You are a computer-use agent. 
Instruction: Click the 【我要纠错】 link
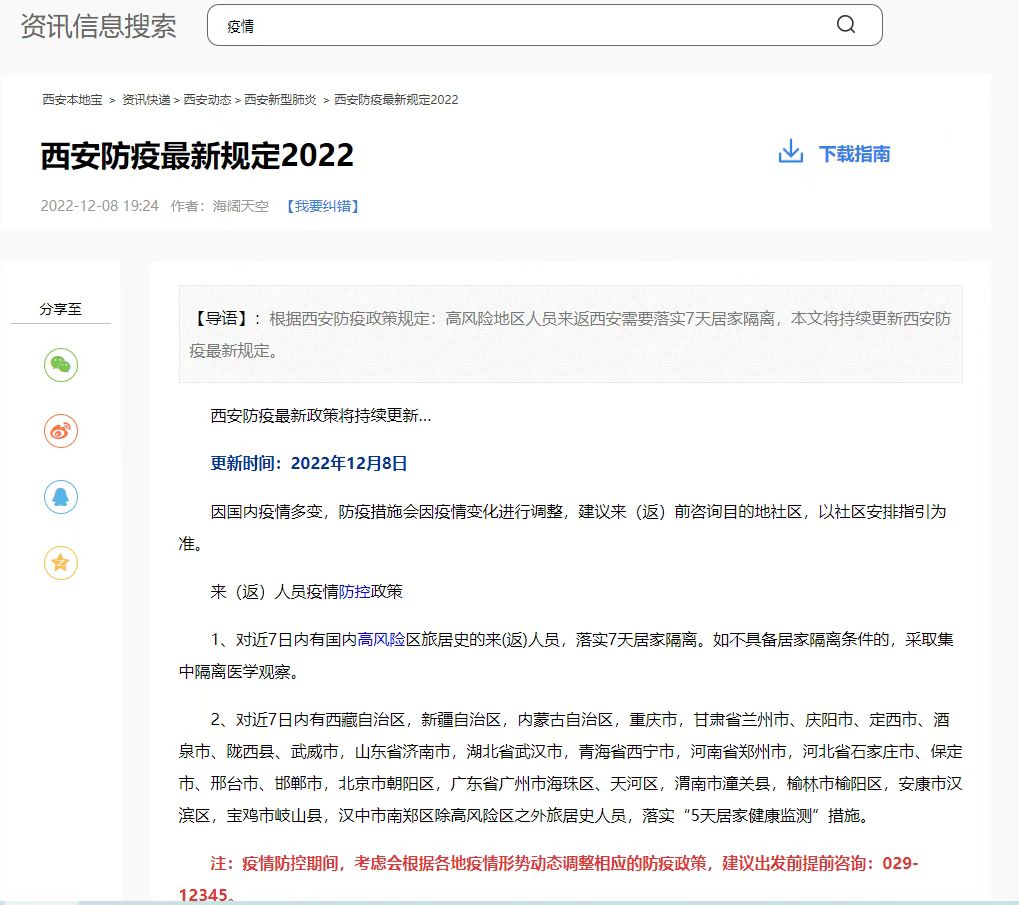pyautogui.click(x=323, y=206)
